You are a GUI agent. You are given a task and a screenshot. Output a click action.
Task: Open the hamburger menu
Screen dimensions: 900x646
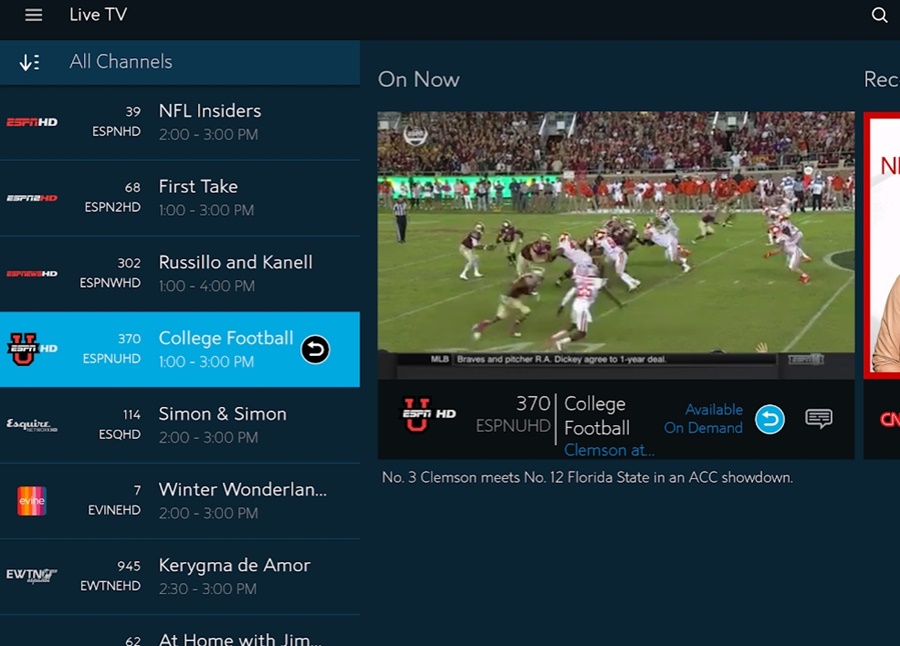coord(33,15)
